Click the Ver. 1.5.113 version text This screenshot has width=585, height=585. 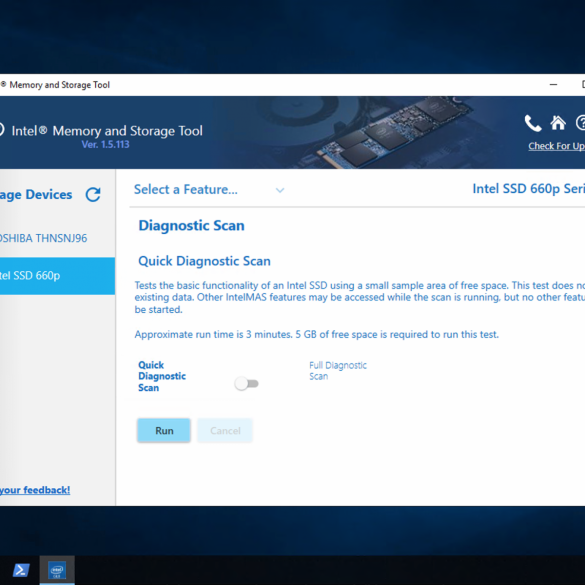106,144
